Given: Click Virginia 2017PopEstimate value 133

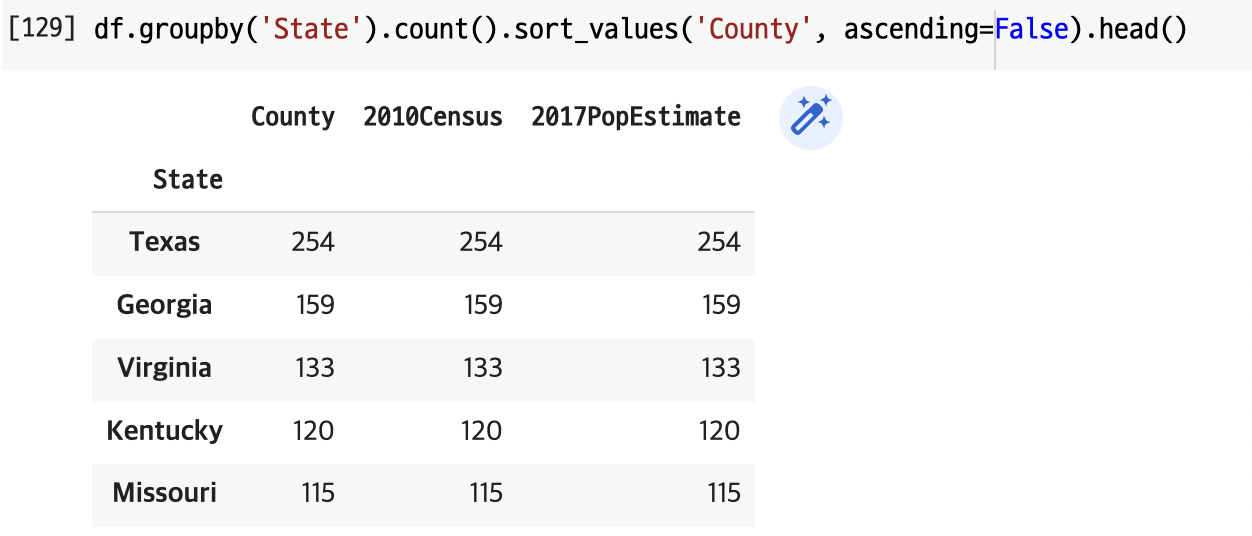Looking at the screenshot, I should [720, 368].
